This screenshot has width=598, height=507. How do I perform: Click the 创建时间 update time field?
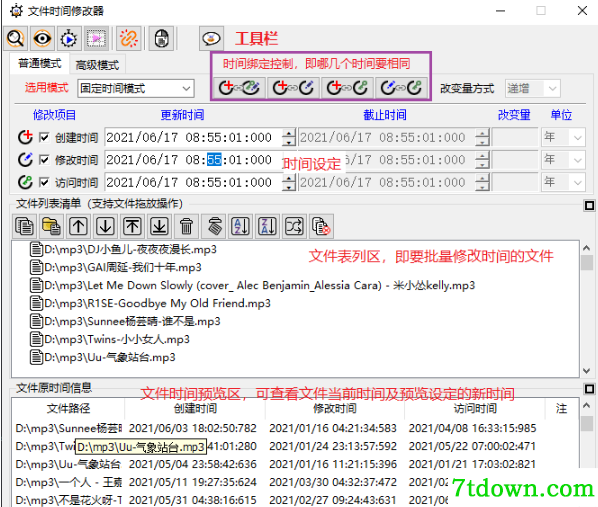tap(193, 137)
